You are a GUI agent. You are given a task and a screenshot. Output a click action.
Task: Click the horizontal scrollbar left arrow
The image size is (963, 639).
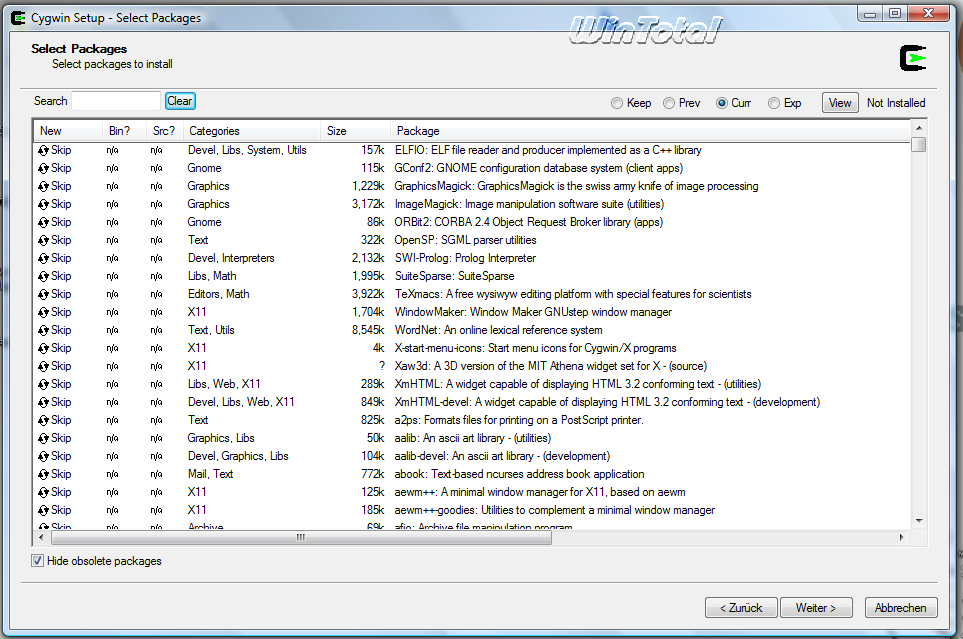(x=41, y=538)
